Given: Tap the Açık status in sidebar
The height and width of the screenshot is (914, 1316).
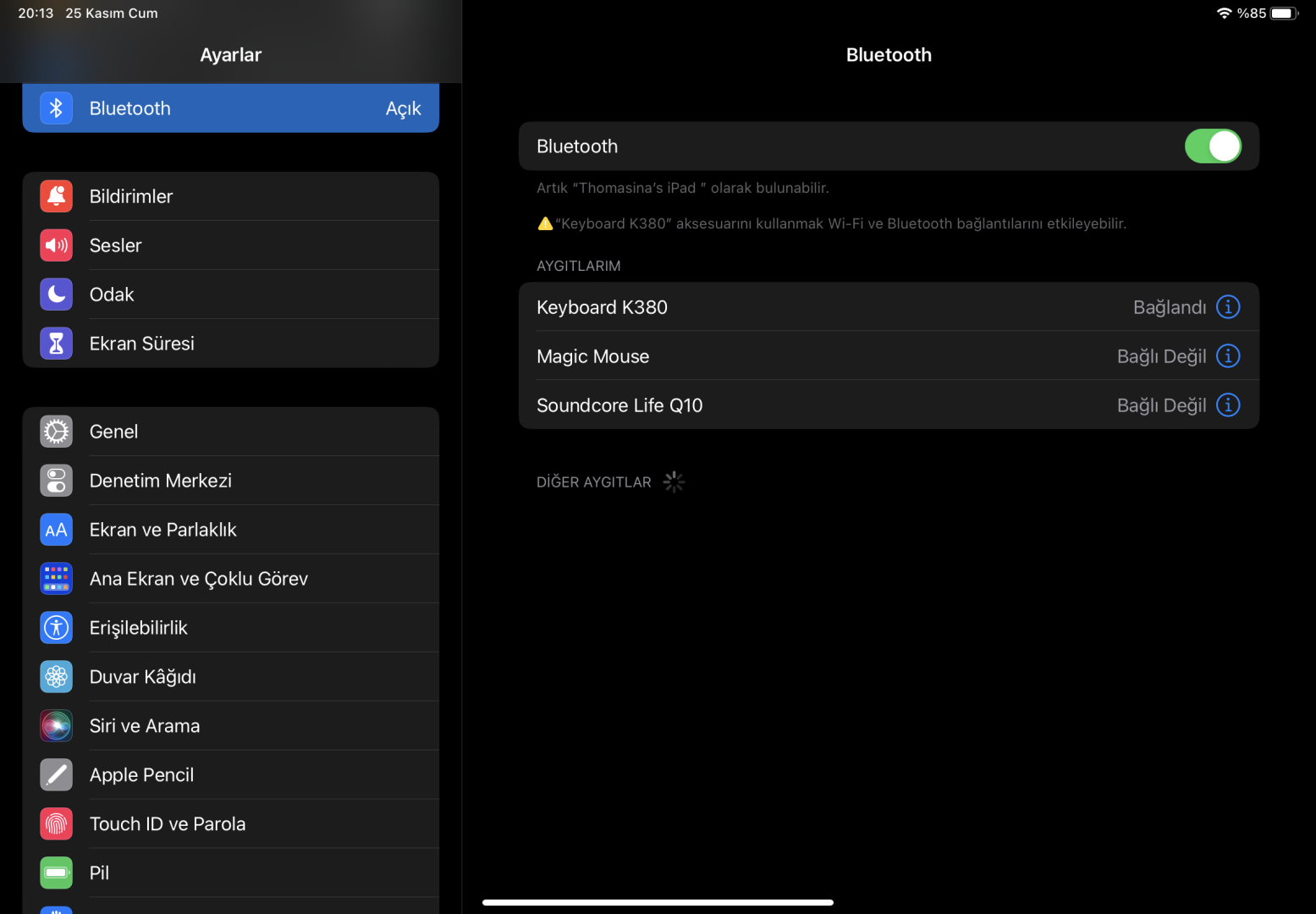Looking at the screenshot, I should tap(403, 109).
